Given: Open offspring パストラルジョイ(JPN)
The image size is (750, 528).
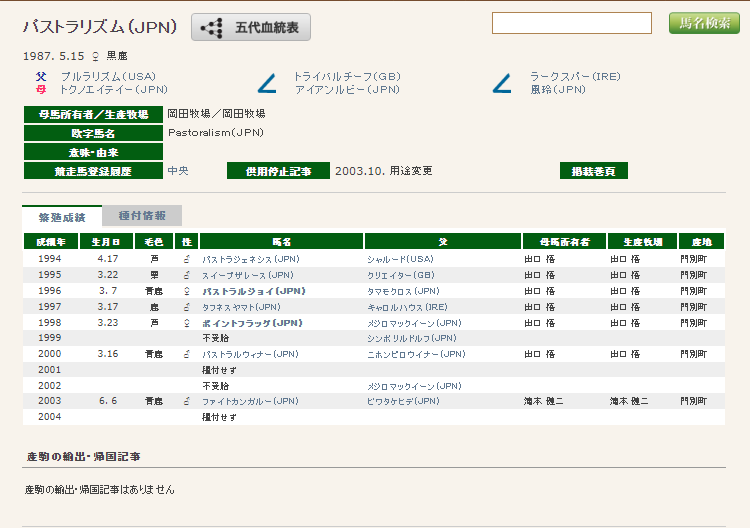Looking at the screenshot, I should pos(252,291).
